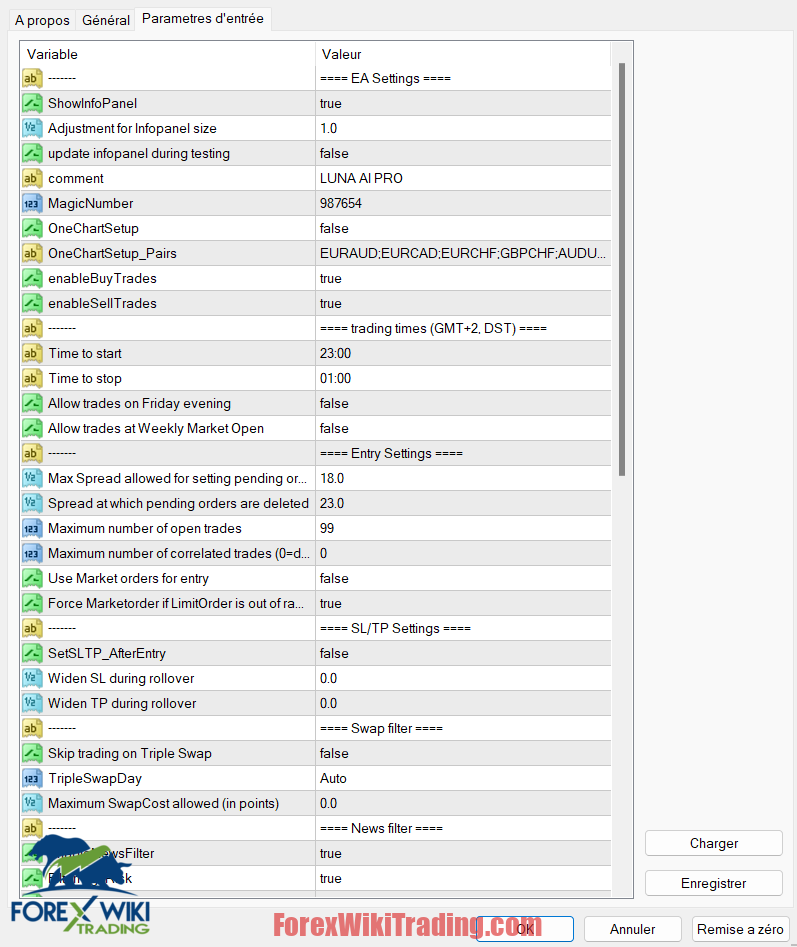797x947 pixels.
Task: Click the string icon beside Time to stop
Action: coord(32,378)
